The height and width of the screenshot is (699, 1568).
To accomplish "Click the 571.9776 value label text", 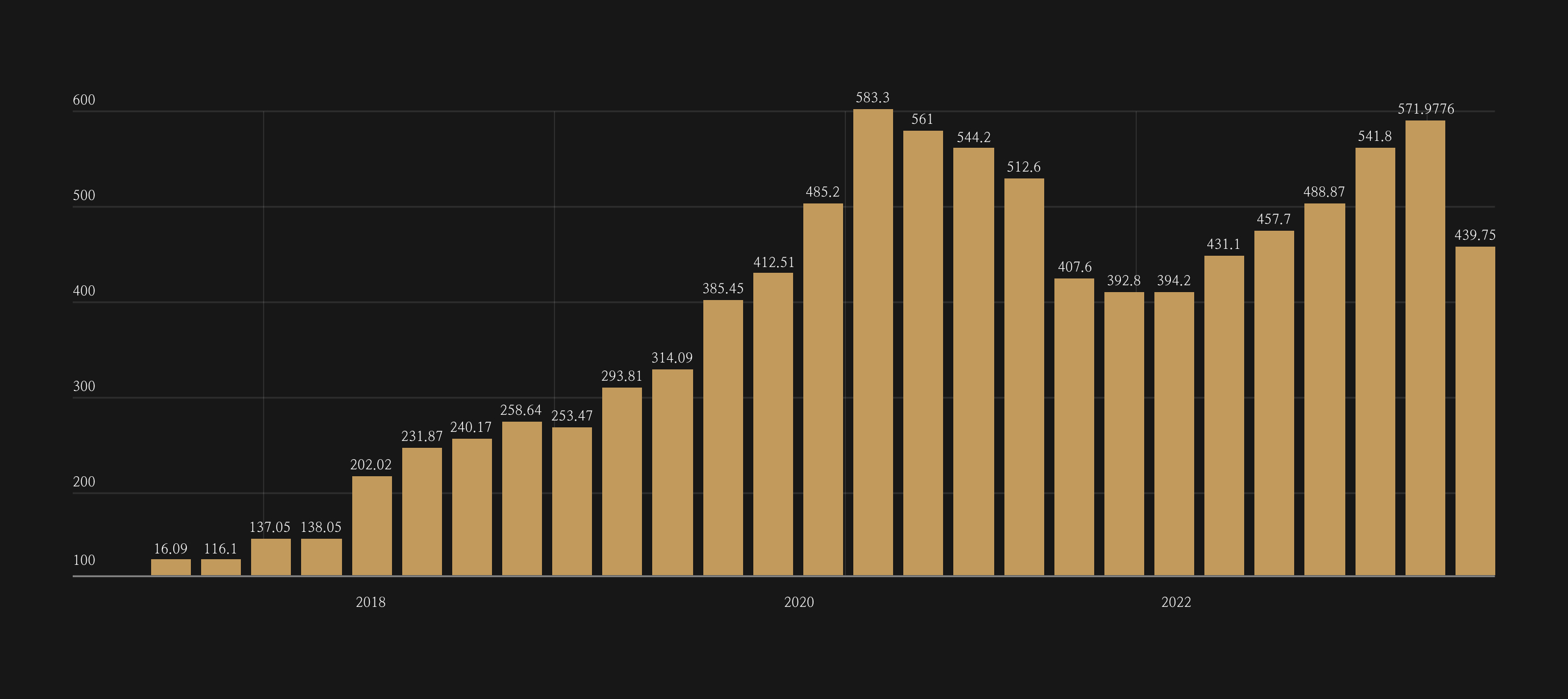I will [1425, 109].
